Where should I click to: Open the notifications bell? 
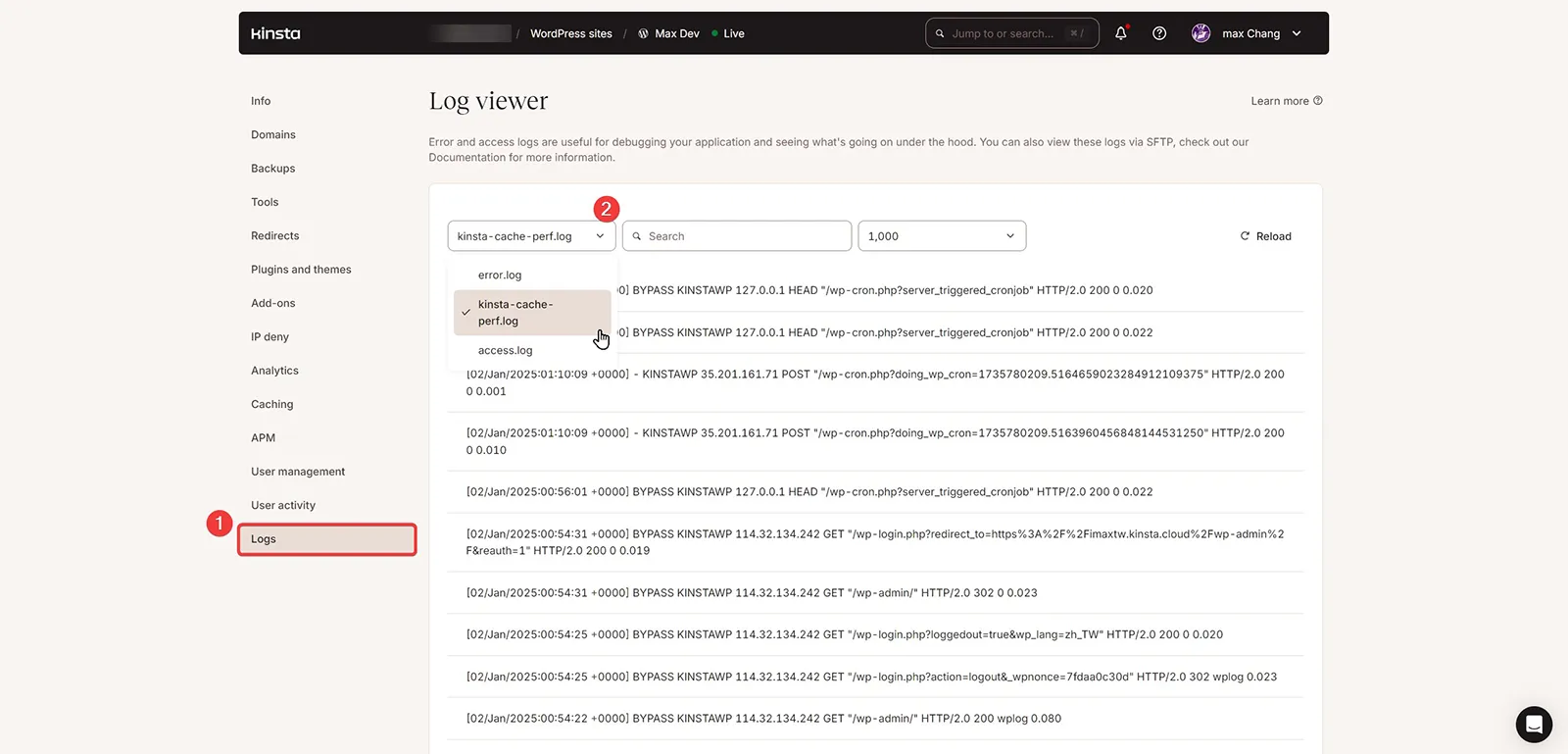[x=1121, y=33]
